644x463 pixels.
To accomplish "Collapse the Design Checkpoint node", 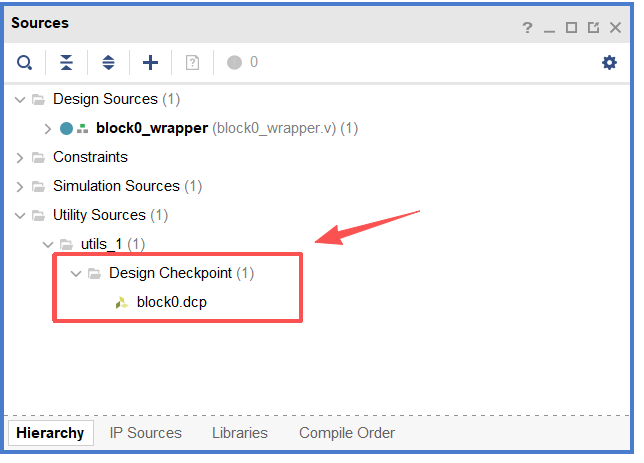I will (x=76, y=274).
